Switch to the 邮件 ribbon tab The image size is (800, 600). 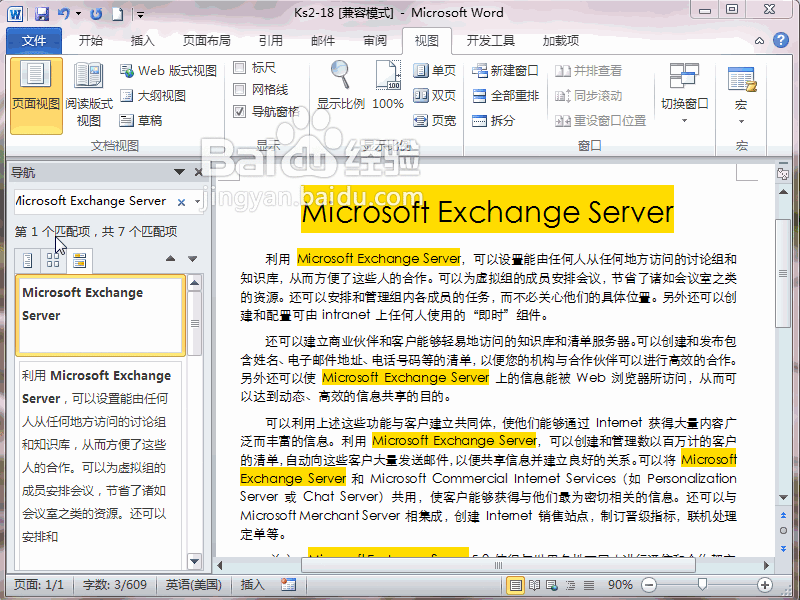[323, 40]
